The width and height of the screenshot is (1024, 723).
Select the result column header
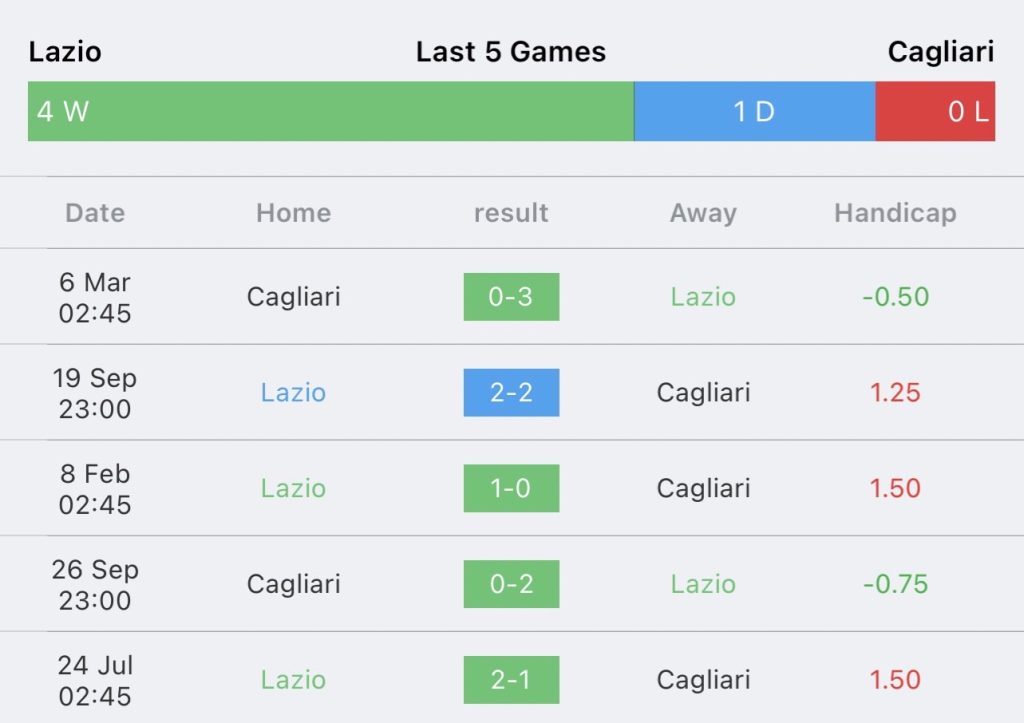pyautogui.click(x=511, y=213)
